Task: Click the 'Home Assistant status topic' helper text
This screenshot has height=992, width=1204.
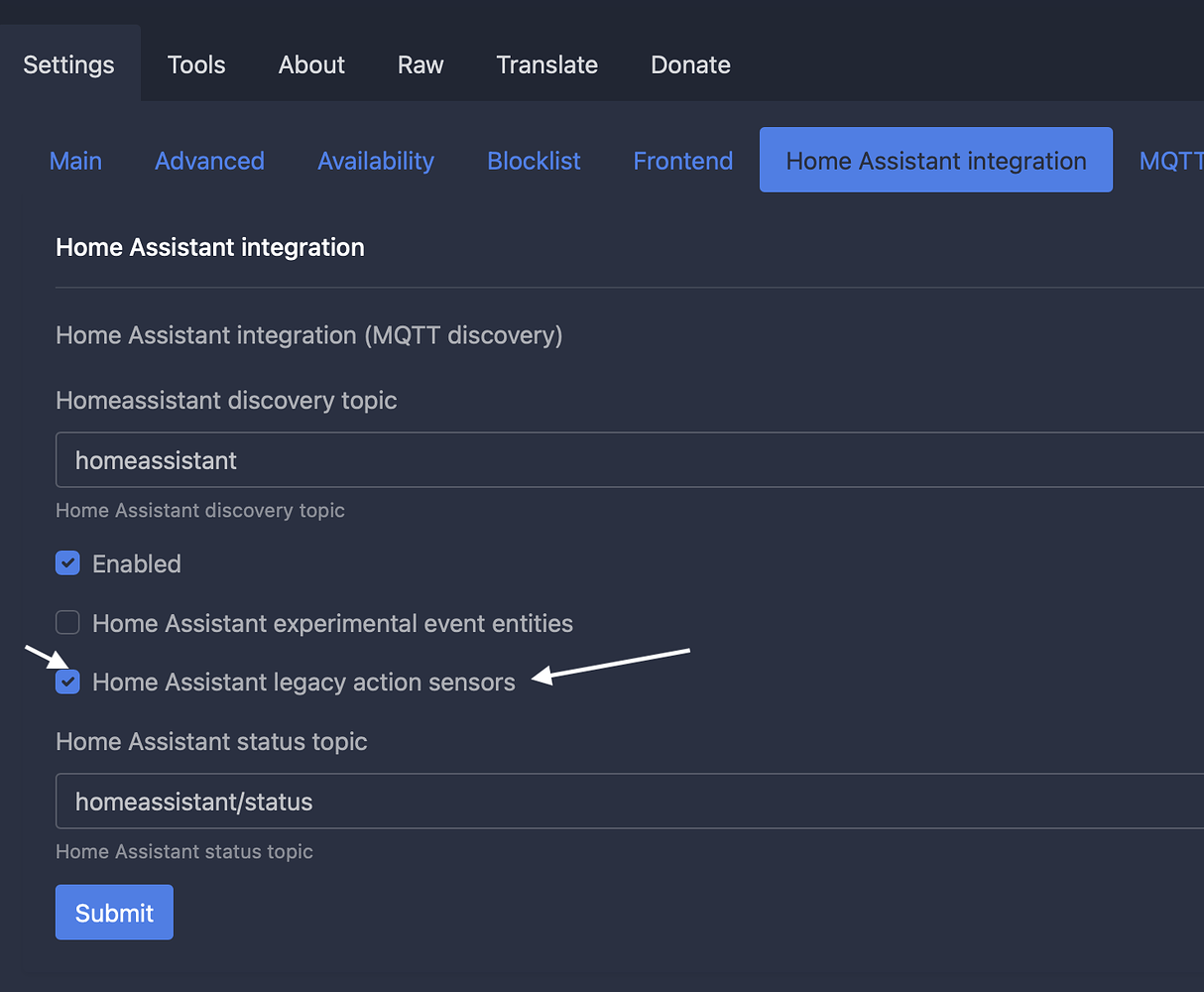Action: pyautogui.click(x=184, y=851)
